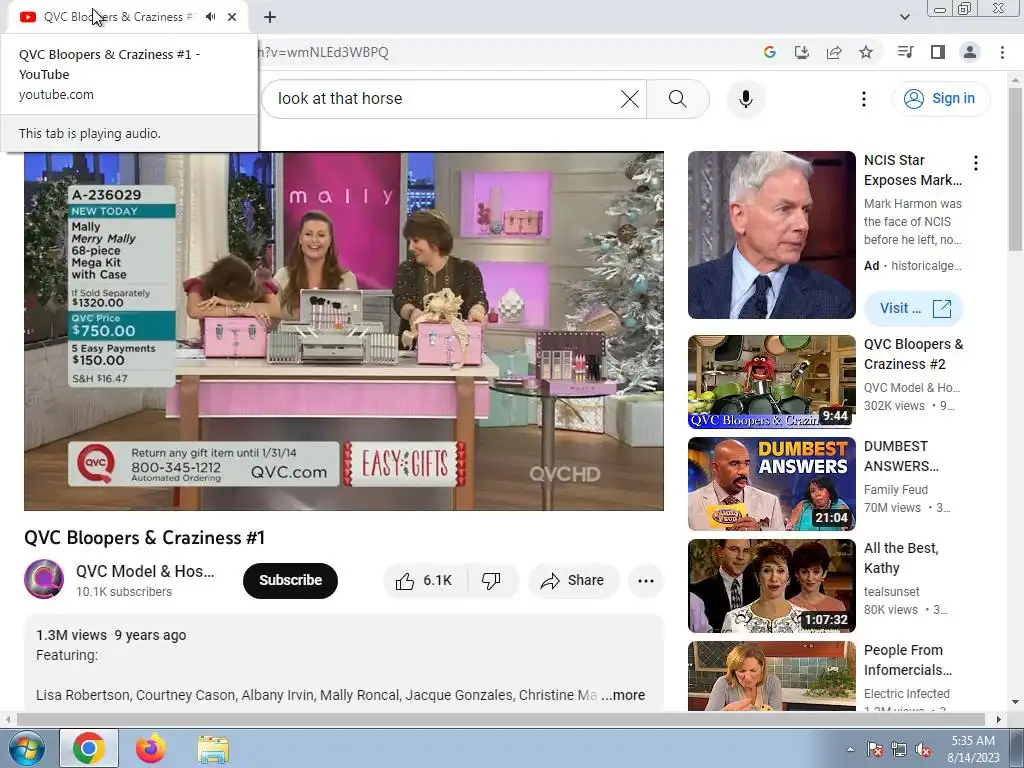The image size is (1024, 768).
Task: Open the All the Best, Kathy title
Action: coord(901,558)
